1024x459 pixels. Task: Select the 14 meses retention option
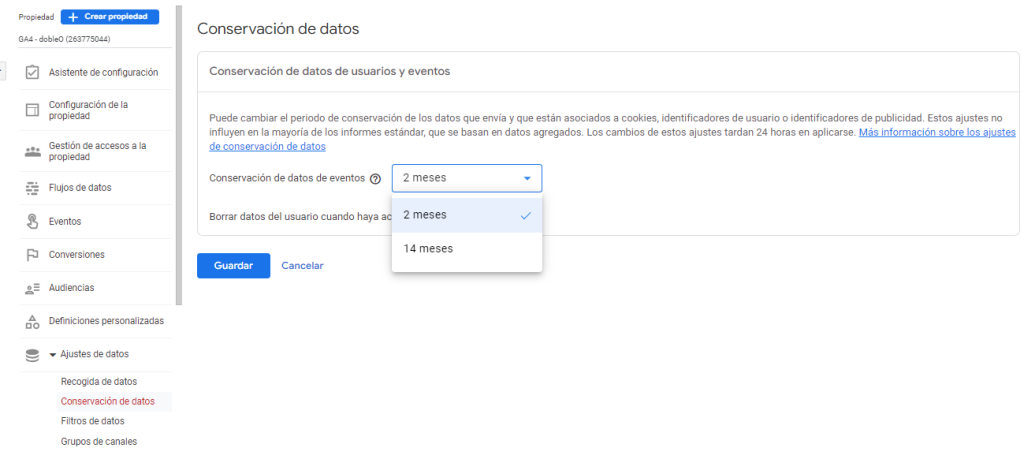pyautogui.click(x=428, y=249)
